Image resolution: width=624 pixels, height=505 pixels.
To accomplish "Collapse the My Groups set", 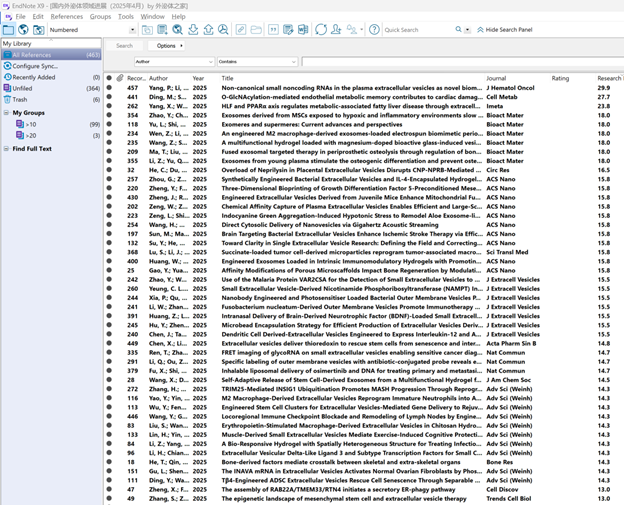I will [x=6, y=113].
